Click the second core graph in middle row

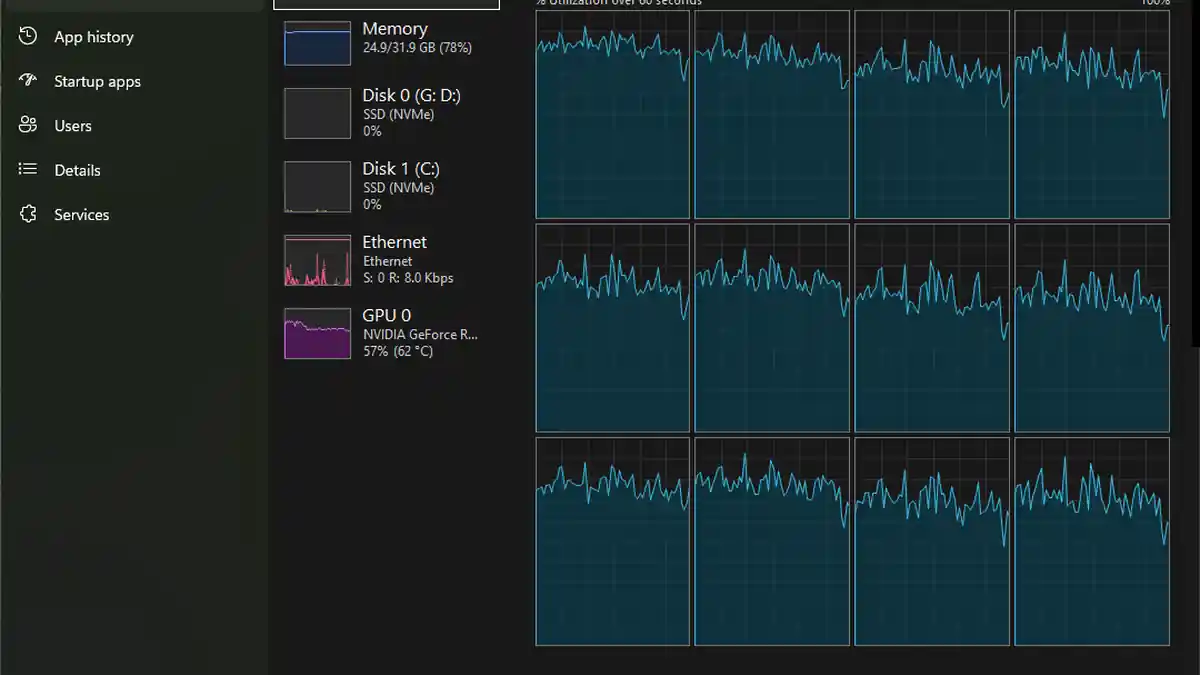[x=772, y=328]
